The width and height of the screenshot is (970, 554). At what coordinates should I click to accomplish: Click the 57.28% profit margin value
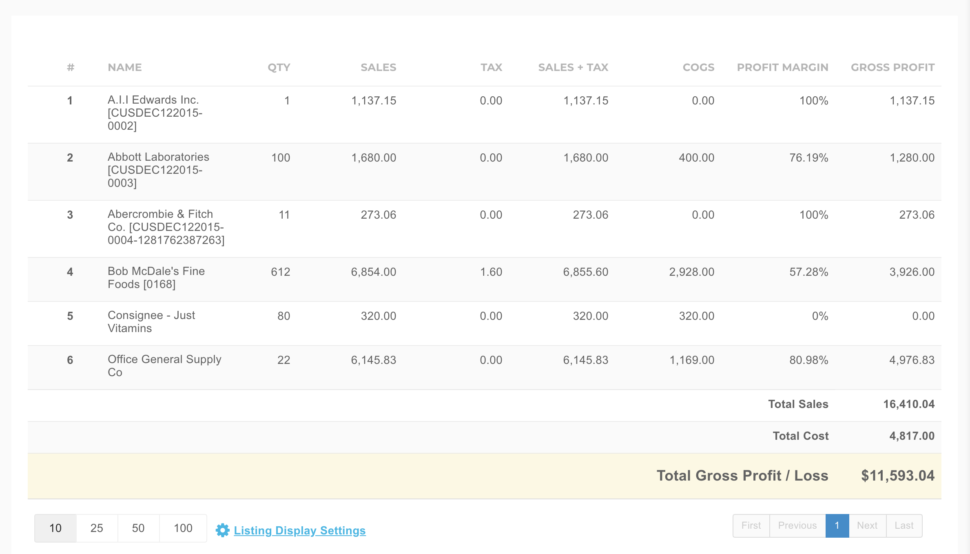809,272
